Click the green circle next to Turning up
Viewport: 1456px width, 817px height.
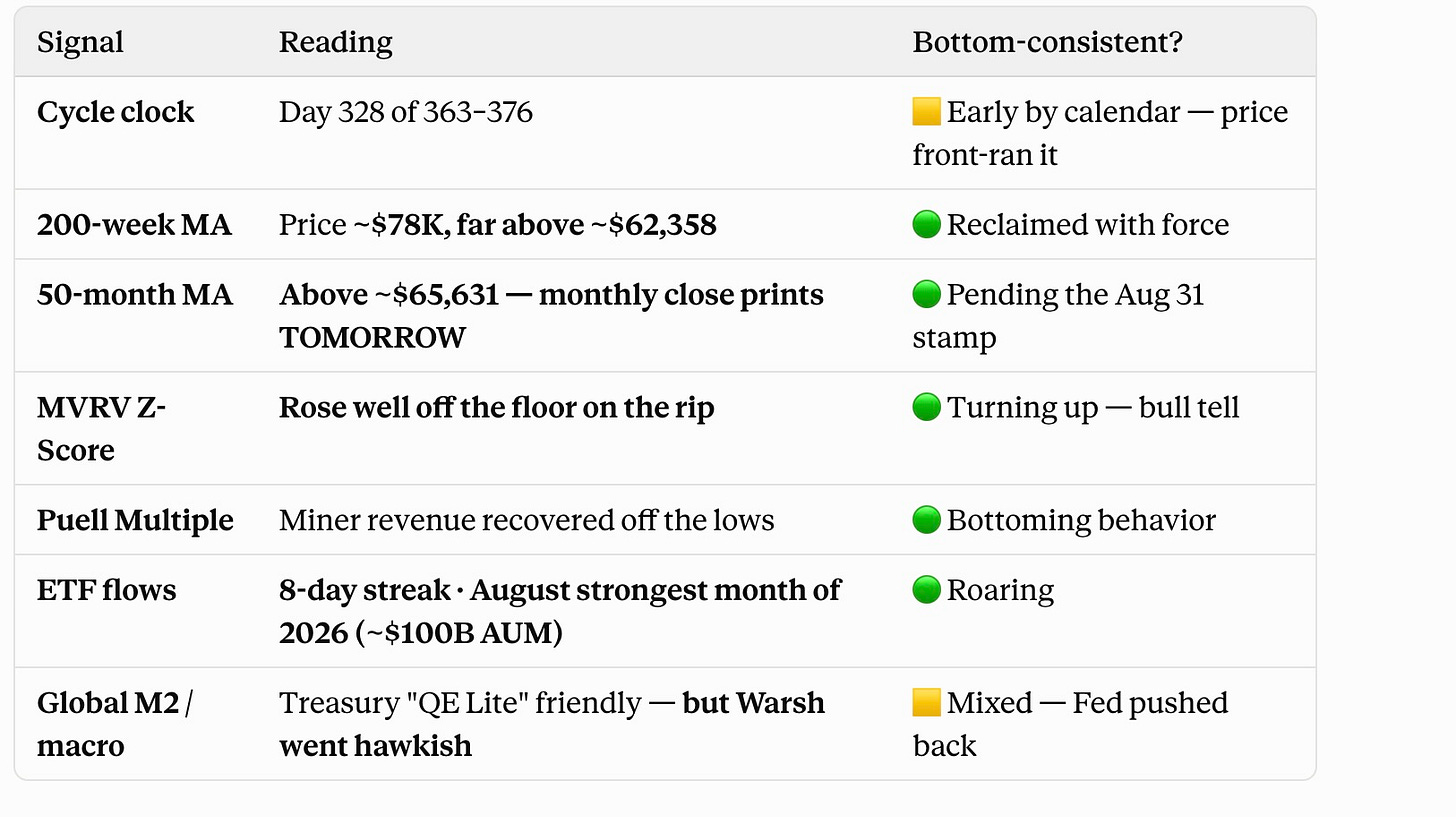pos(926,407)
